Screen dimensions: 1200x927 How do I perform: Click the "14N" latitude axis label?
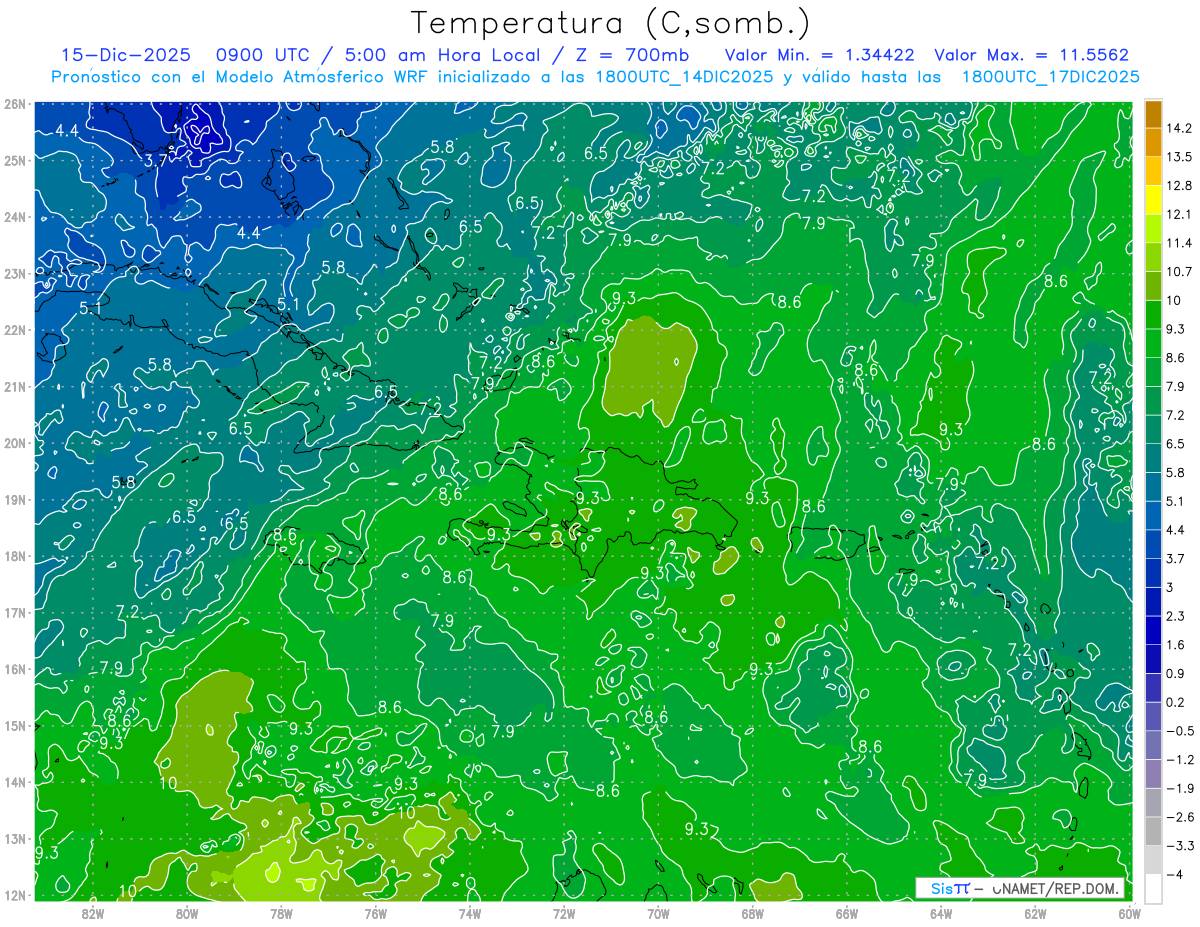click(x=15, y=782)
